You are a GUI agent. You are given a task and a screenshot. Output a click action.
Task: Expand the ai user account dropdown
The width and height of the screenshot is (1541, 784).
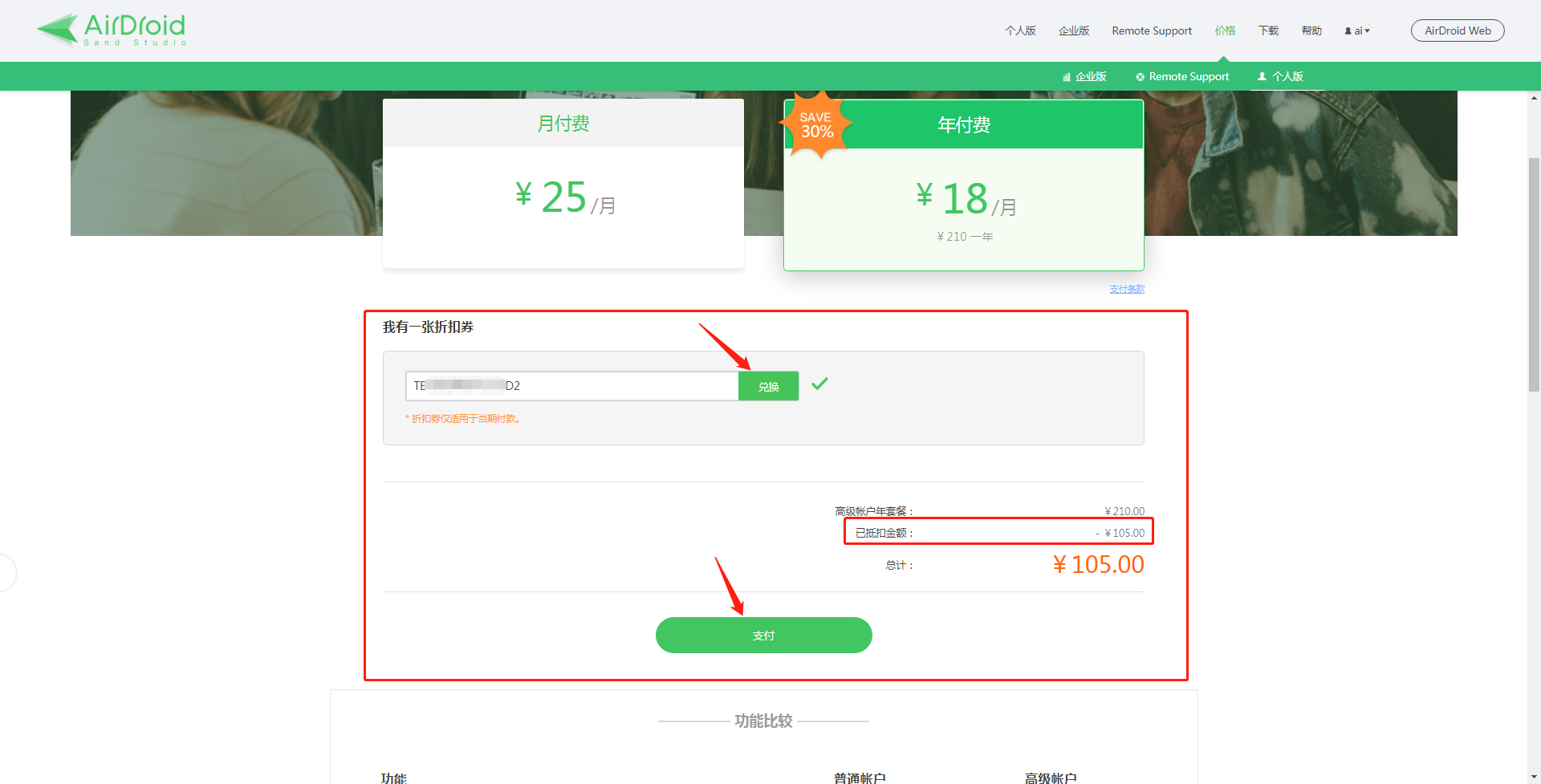pyautogui.click(x=1357, y=30)
